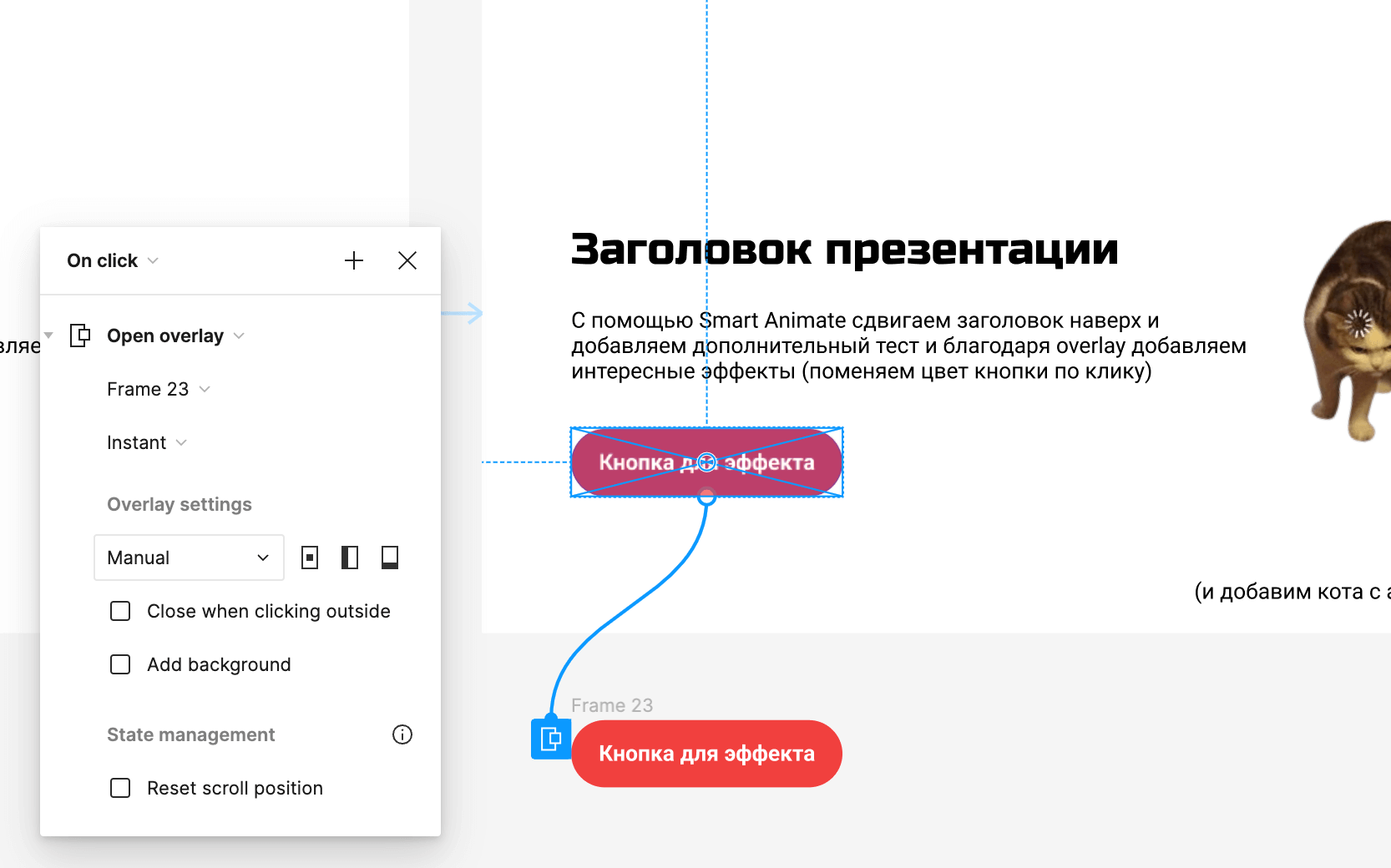The image size is (1391, 868).
Task: Click the blue overlay badge near Frame 23
Action: (x=550, y=738)
